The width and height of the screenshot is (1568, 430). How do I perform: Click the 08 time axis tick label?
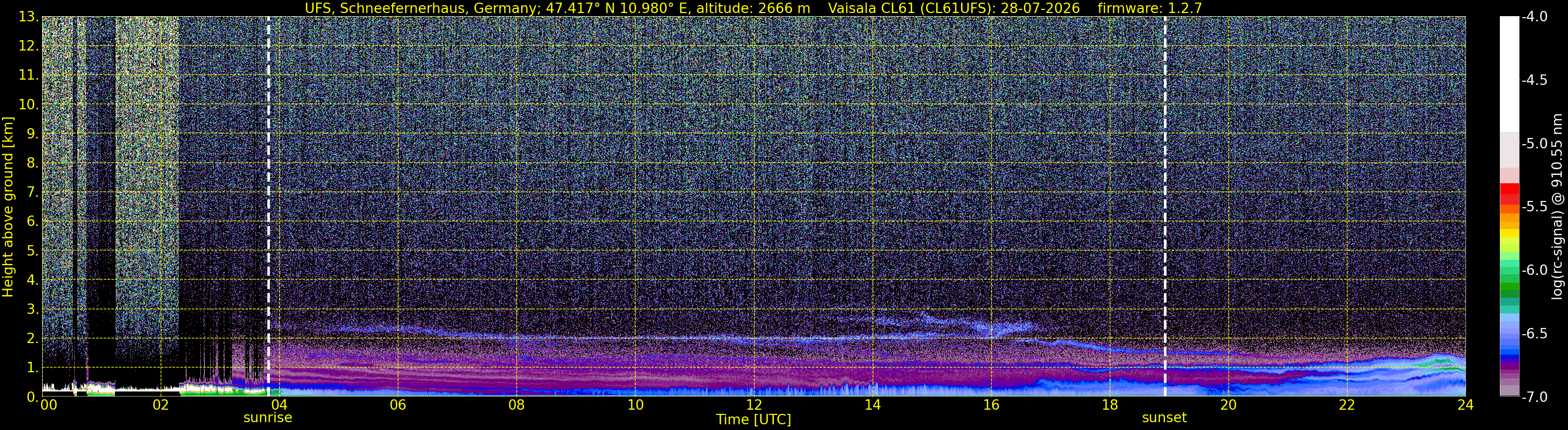[x=516, y=405]
